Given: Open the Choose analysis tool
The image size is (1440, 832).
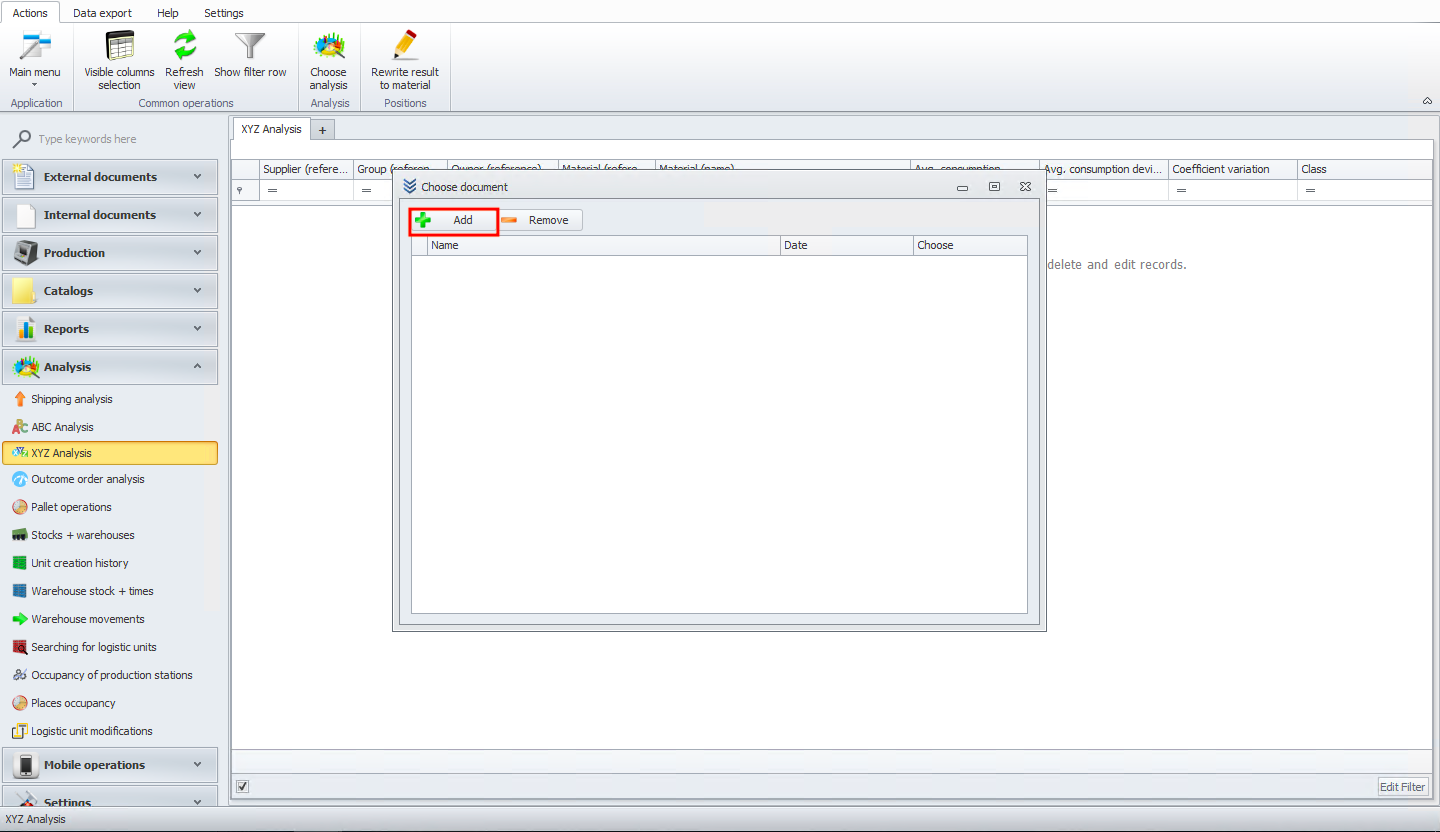Looking at the screenshot, I should [328, 61].
